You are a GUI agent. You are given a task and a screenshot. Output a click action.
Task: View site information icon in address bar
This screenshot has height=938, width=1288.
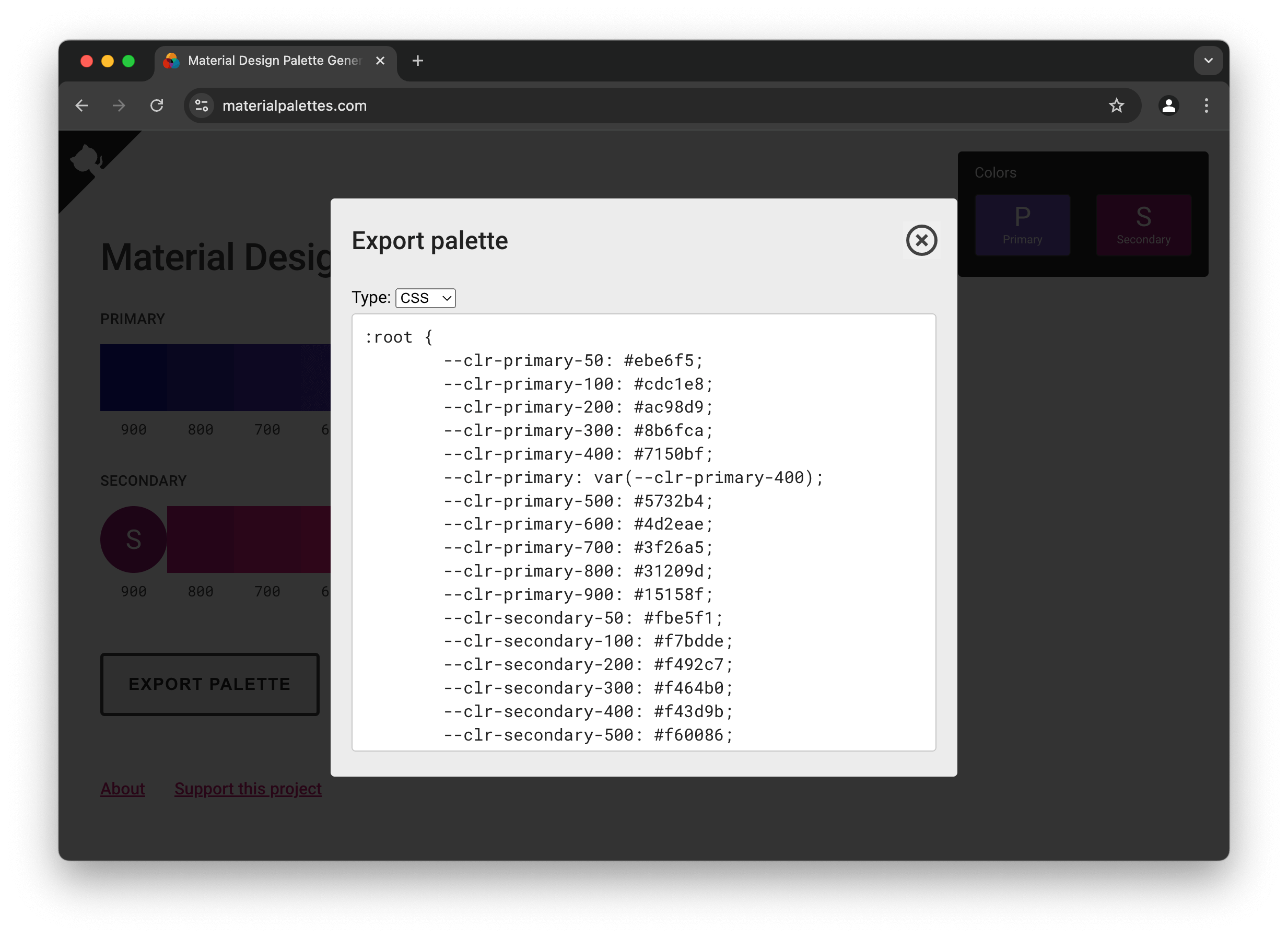point(202,105)
